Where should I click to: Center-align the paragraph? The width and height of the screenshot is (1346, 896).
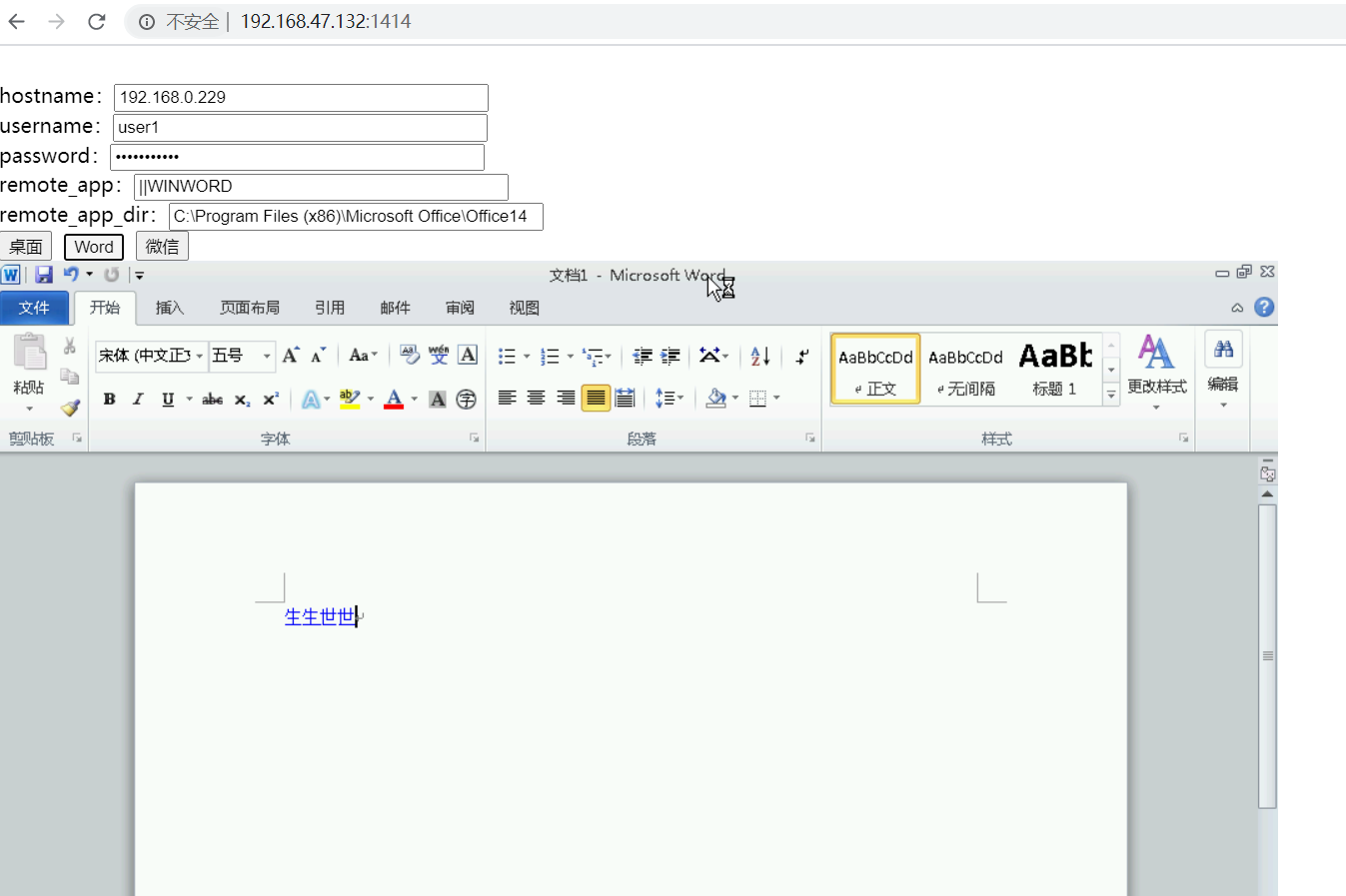click(537, 399)
